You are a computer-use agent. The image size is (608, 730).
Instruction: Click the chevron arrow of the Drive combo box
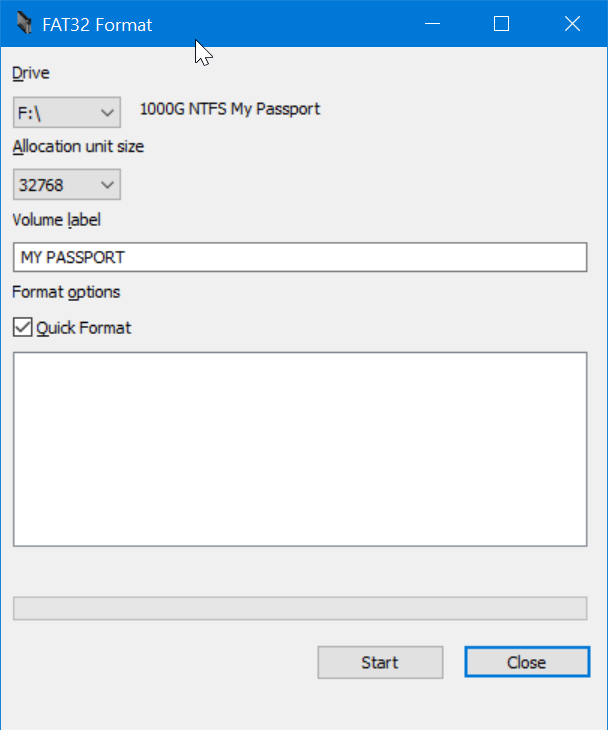[108, 112]
